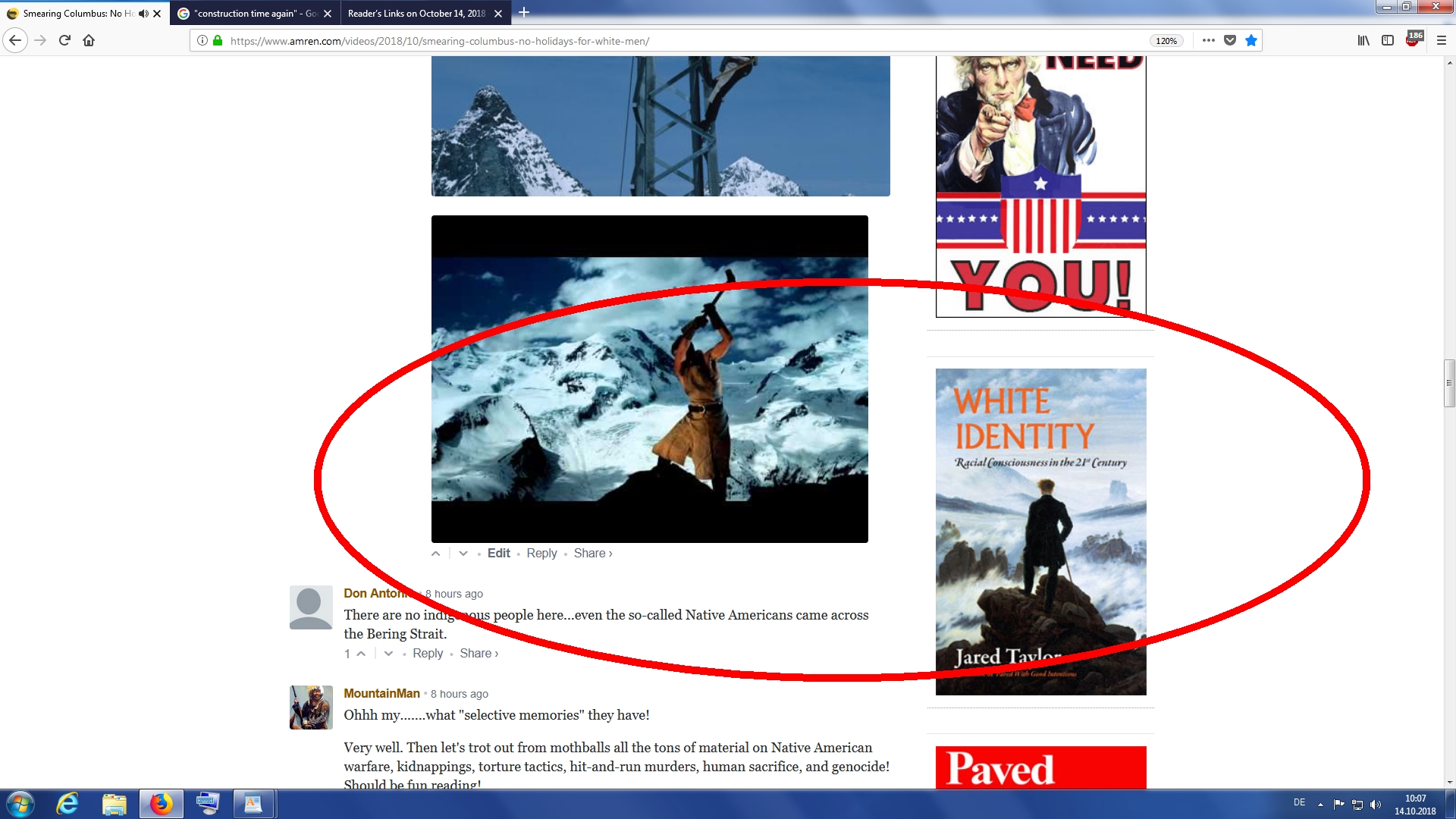Show the sidebar panel
This screenshot has width=1456, height=819.
click(1388, 41)
